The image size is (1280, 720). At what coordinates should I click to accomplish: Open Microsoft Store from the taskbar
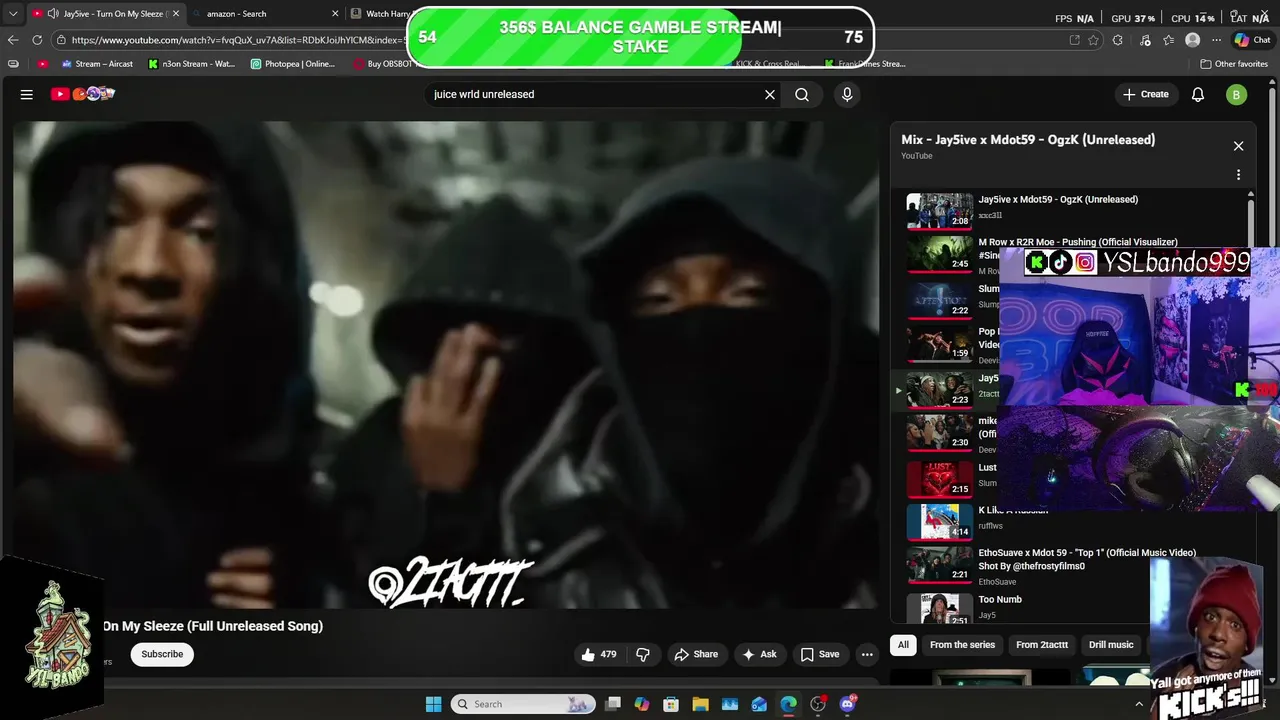point(671,704)
